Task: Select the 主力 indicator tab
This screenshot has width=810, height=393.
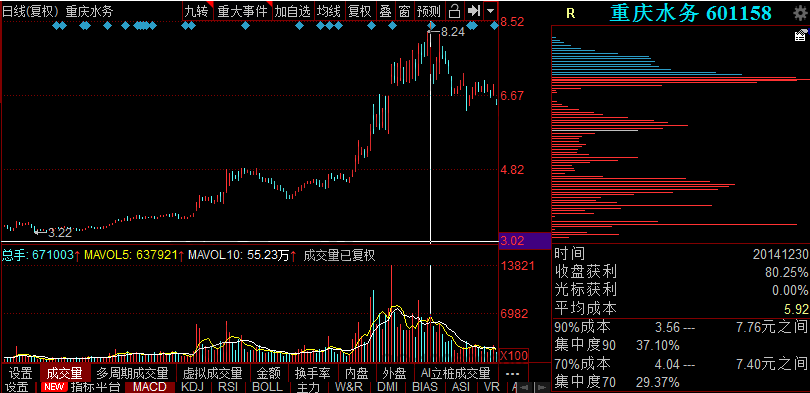Action: [308, 387]
